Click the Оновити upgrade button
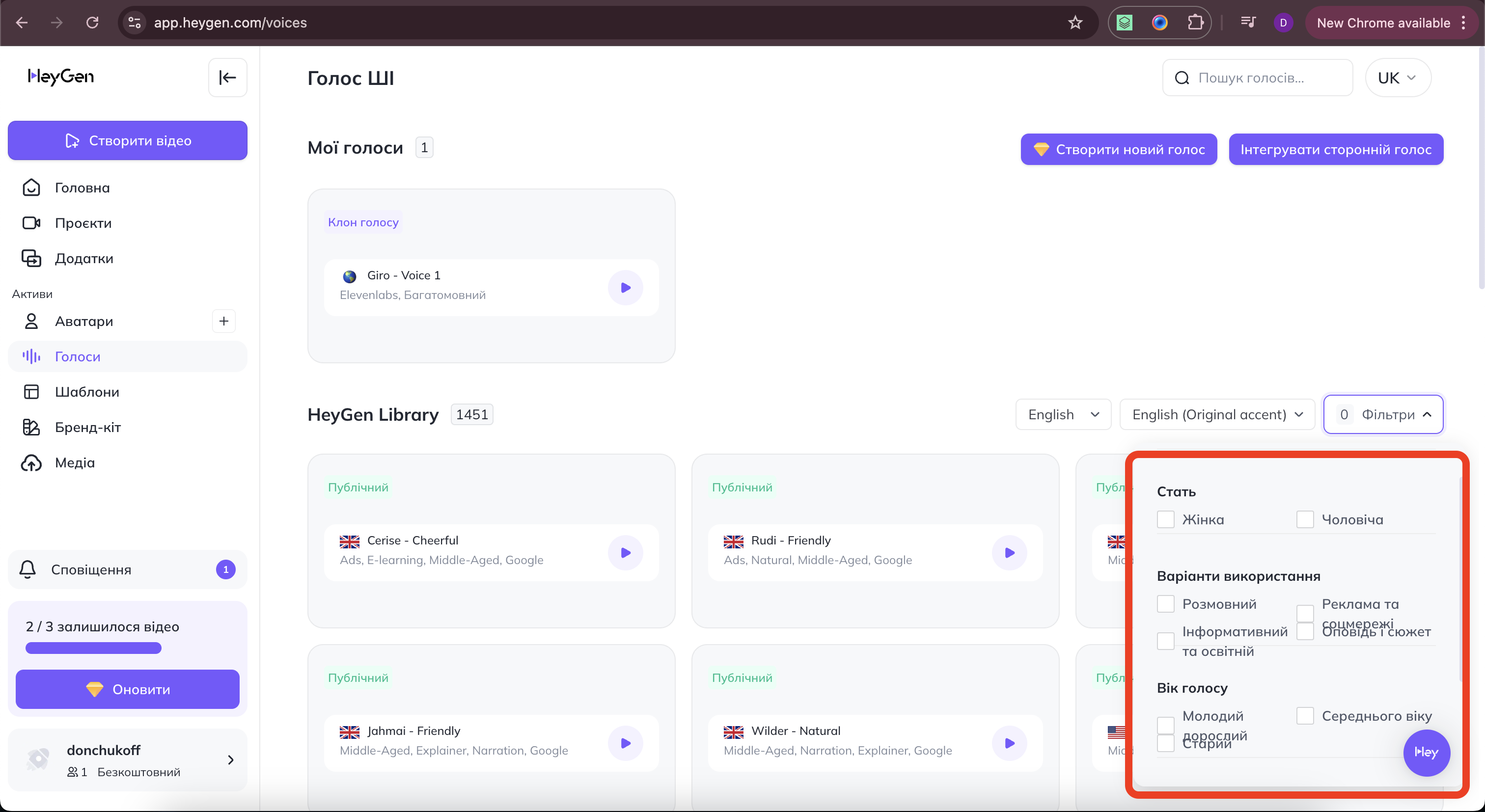Viewport: 1485px width, 812px height. [127, 689]
